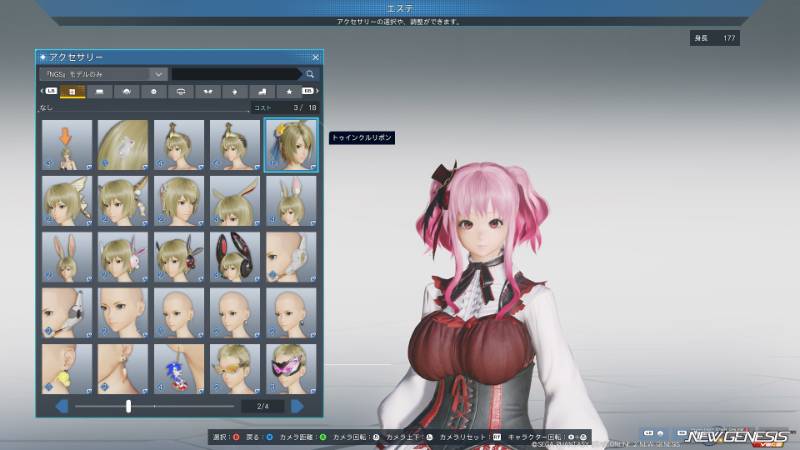
Task: Open the category tab with goggles-like icon
Action: point(181,91)
